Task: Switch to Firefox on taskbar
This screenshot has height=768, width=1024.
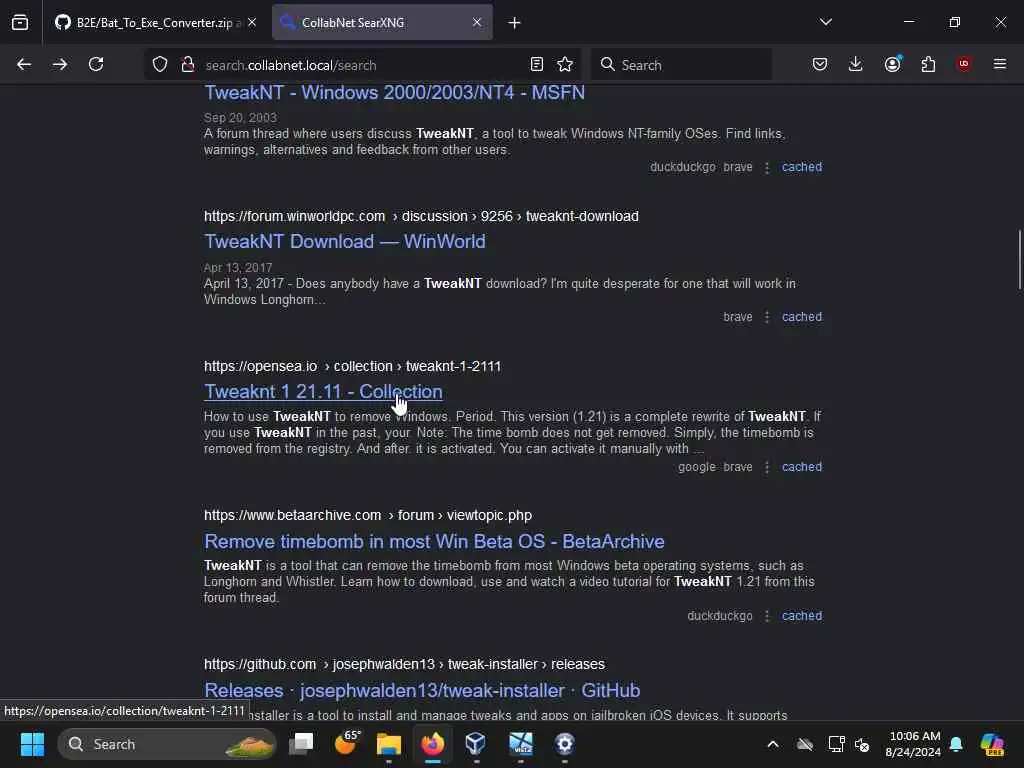Action: pos(432,744)
